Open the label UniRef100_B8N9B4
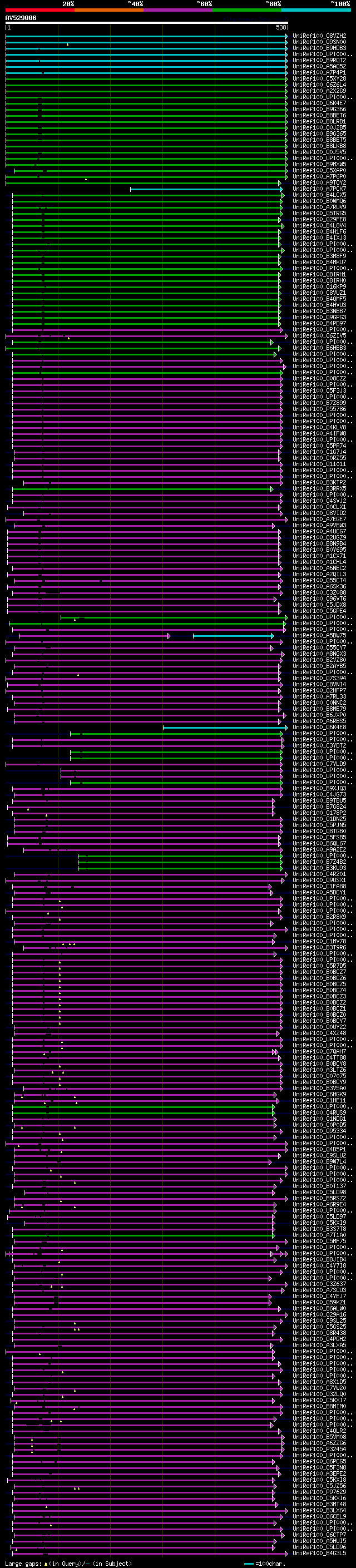This screenshot has height=1568, width=356. pyautogui.click(x=319, y=543)
